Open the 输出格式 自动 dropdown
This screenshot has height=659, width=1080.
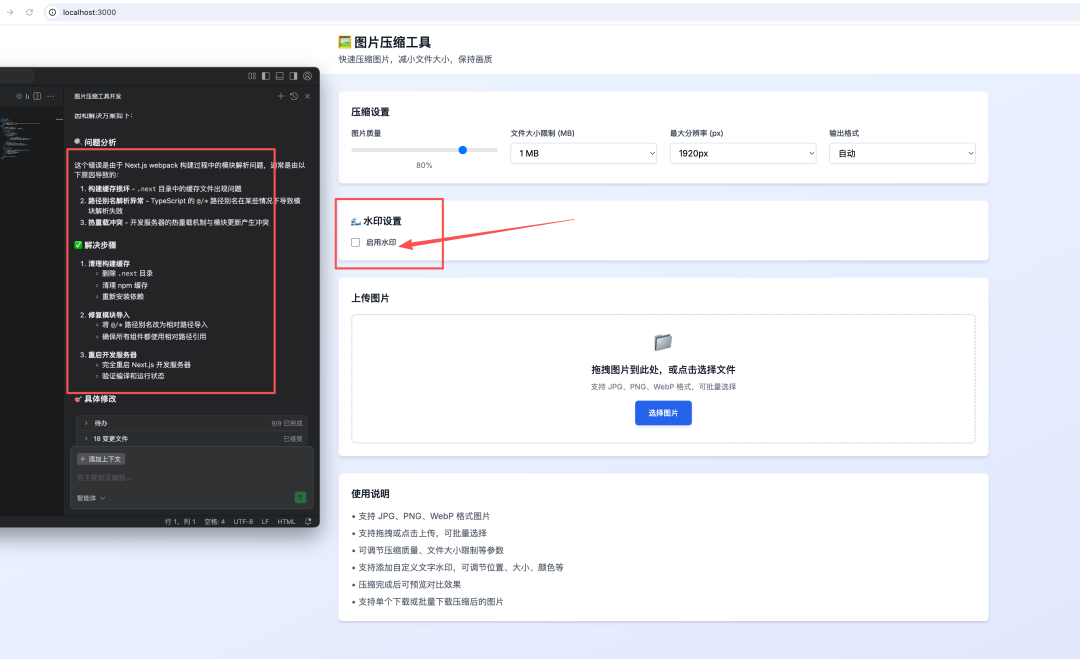(x=902, y=153)
